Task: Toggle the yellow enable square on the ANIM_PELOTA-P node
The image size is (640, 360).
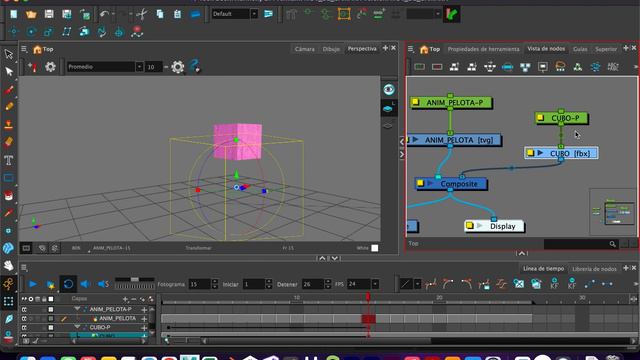Action: (416, 102)
